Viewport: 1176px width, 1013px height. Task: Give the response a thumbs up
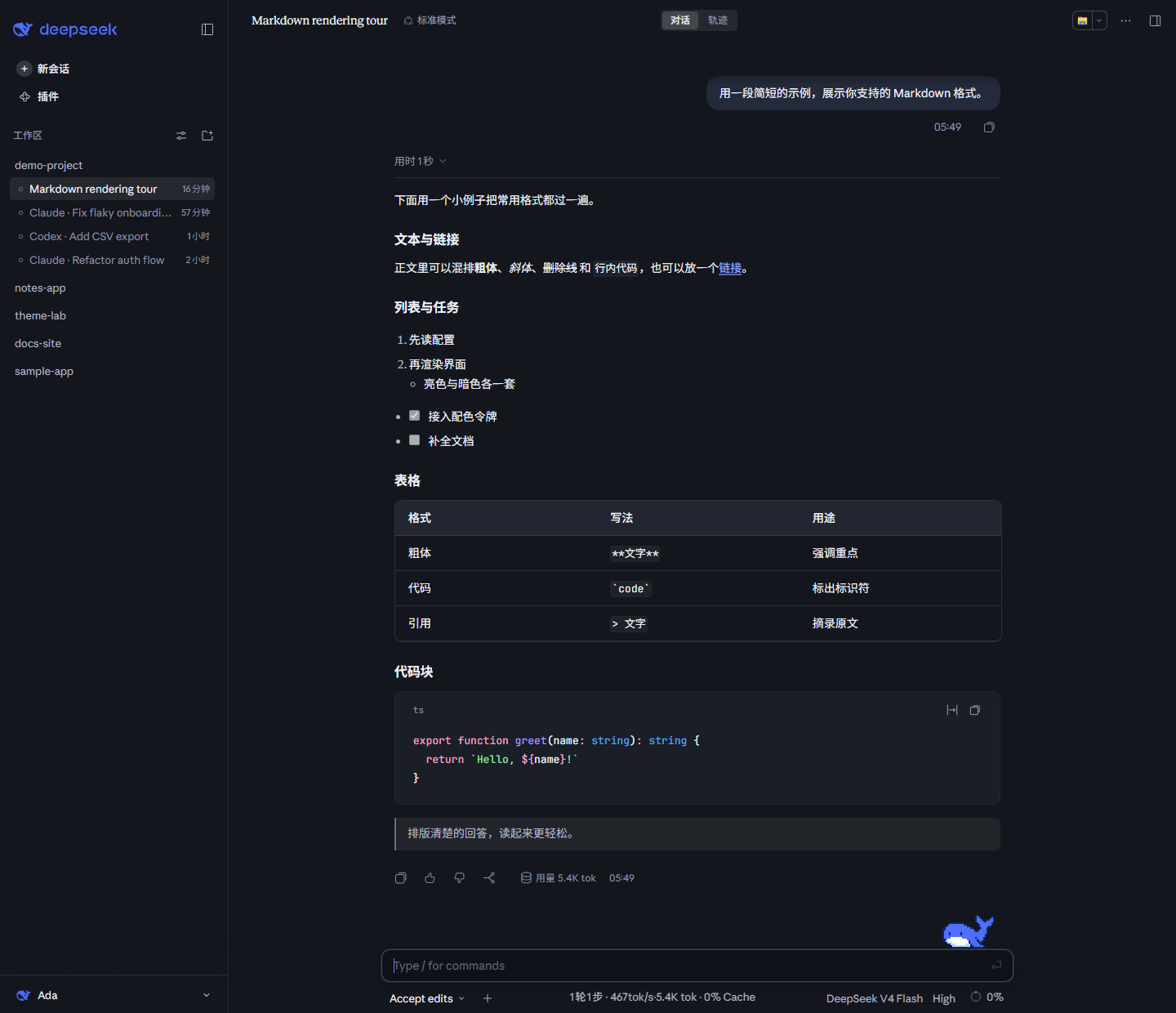430,878
